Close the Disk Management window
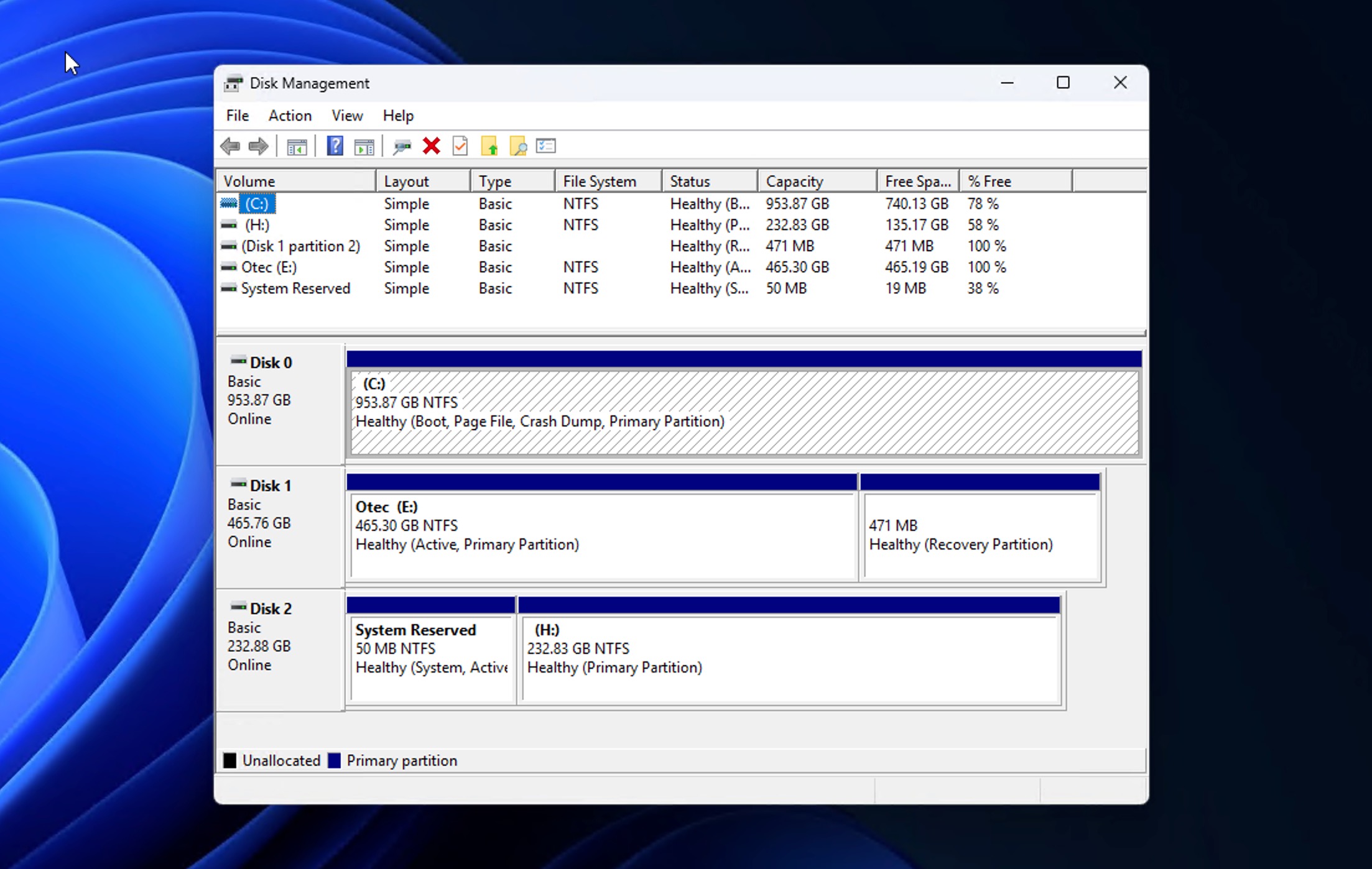 click(1120, 83)
